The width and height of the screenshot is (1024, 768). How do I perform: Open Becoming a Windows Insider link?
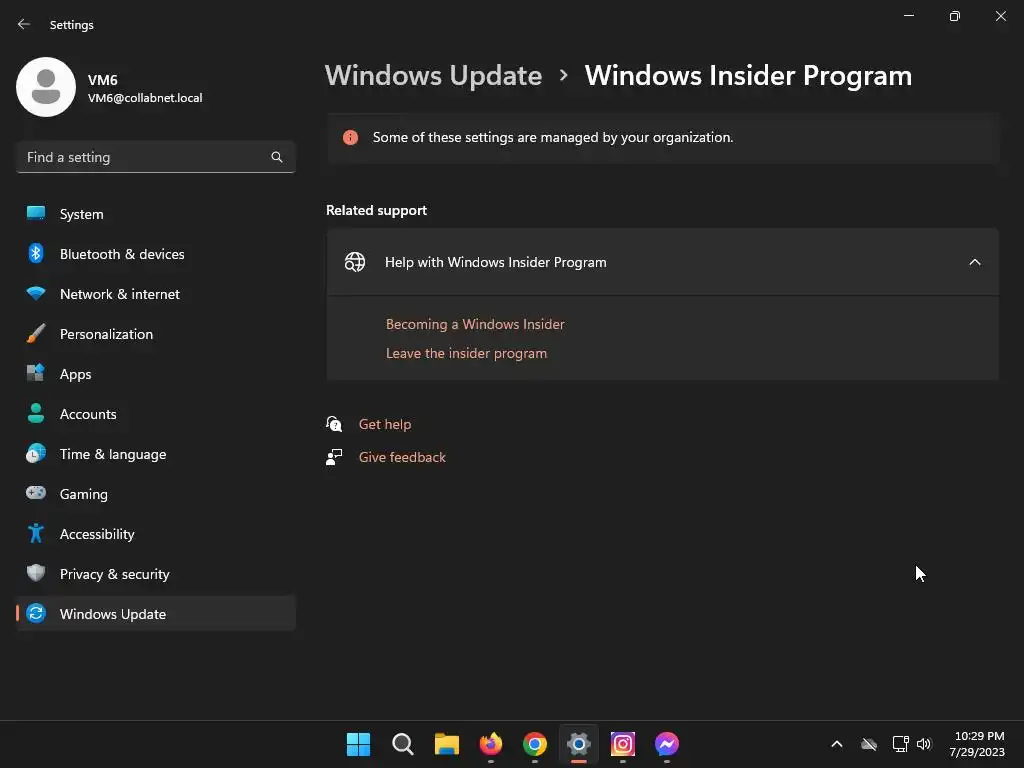point(475,325)
